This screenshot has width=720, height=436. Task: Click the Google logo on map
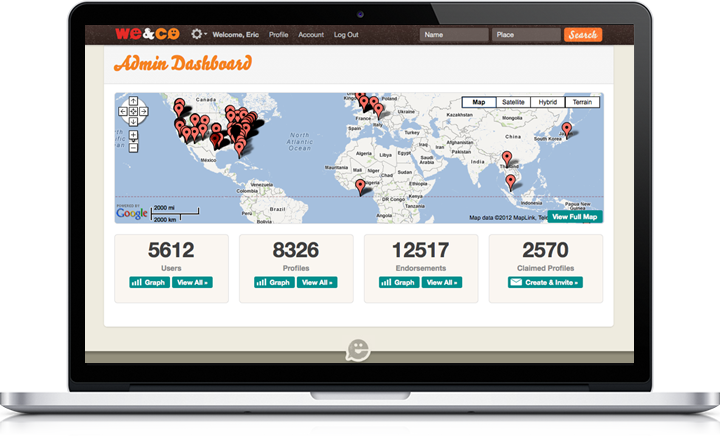pyautogui.click(x=132, y=212)
